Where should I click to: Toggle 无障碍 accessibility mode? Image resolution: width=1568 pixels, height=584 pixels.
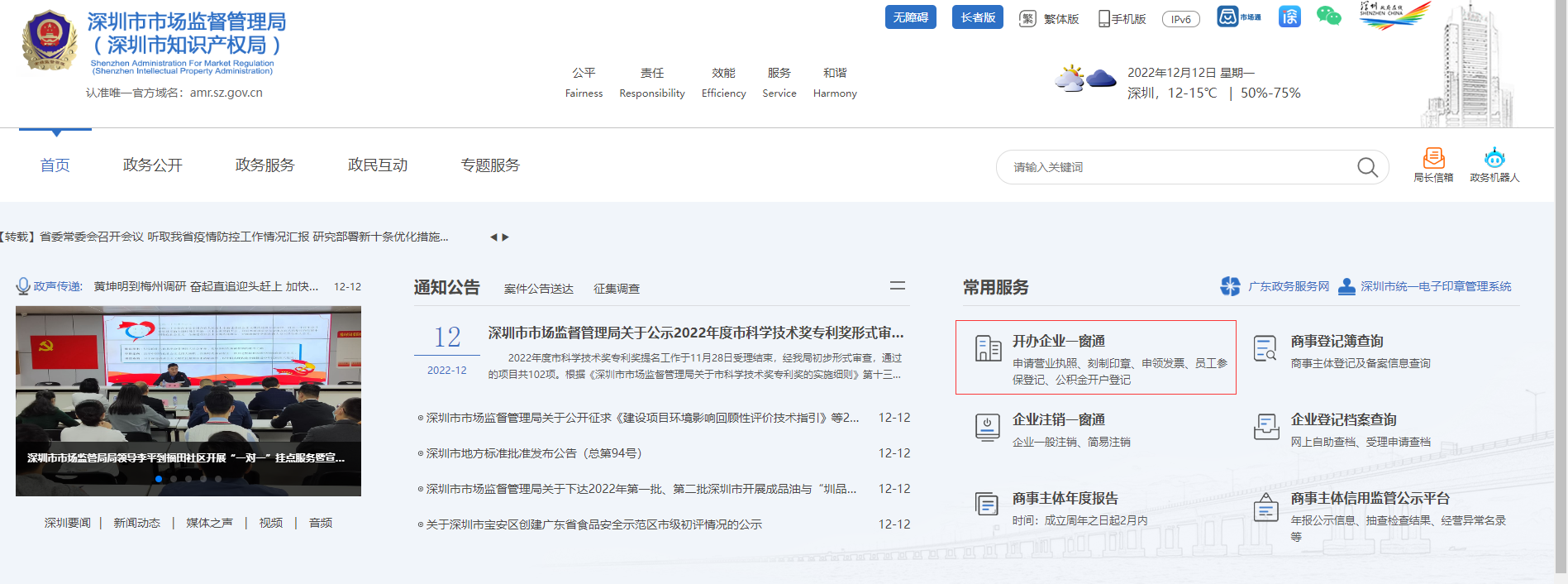910,17
